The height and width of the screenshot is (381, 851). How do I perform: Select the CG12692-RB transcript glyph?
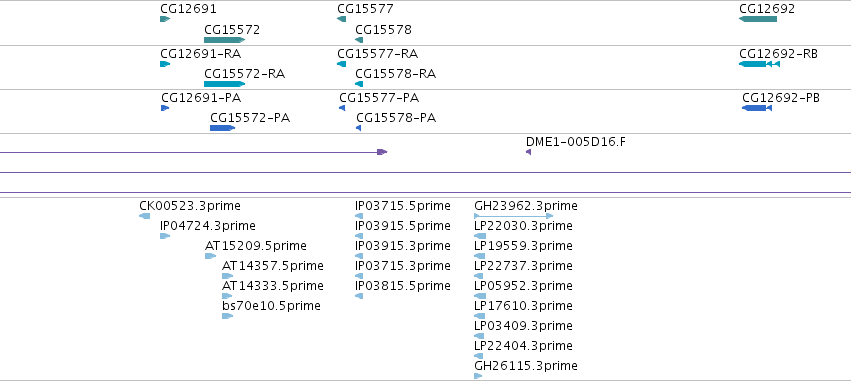pyautogui.click(x=759, y=64)
